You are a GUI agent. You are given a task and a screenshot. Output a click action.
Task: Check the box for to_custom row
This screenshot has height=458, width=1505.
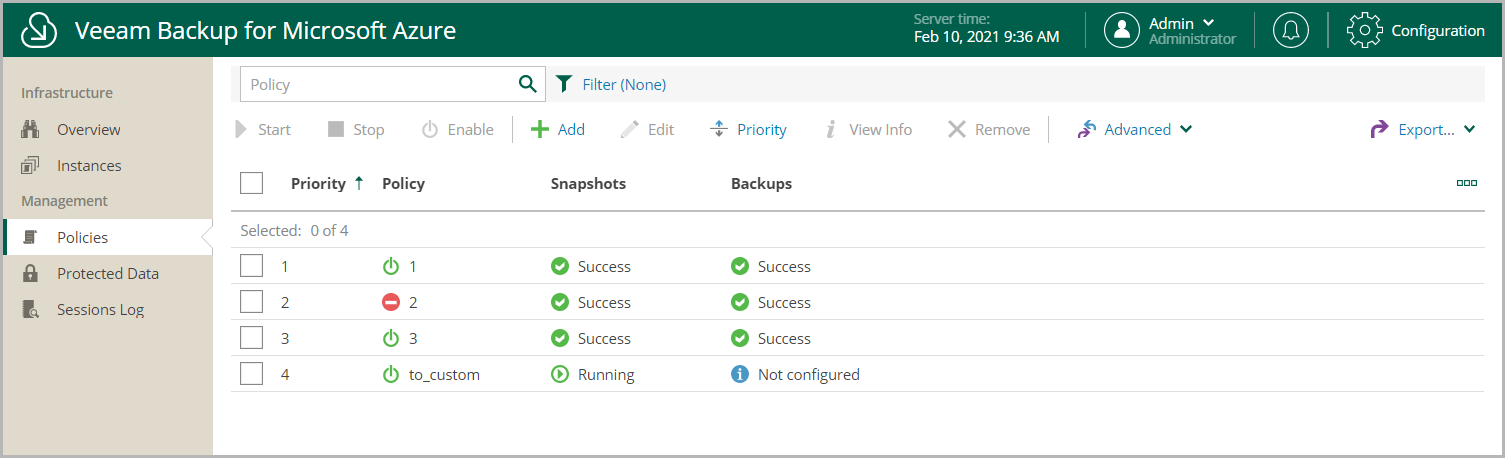(252, 374)
